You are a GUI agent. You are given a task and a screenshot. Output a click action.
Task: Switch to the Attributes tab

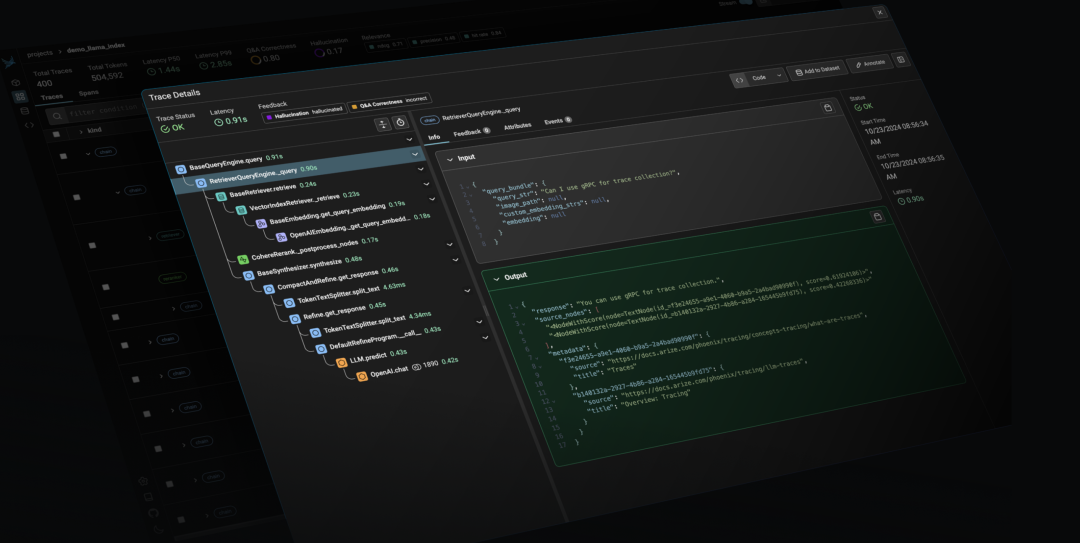click(x=517, y=126)
